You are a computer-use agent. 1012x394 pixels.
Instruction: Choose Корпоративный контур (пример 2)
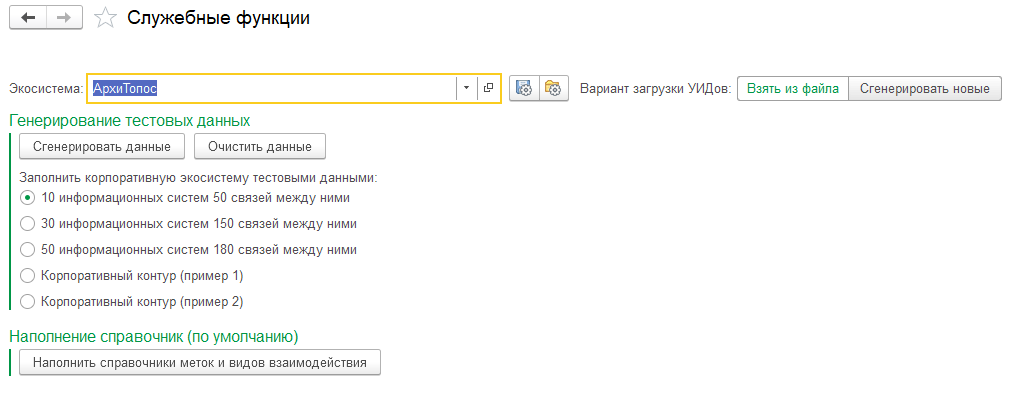(x=27, y=302)
